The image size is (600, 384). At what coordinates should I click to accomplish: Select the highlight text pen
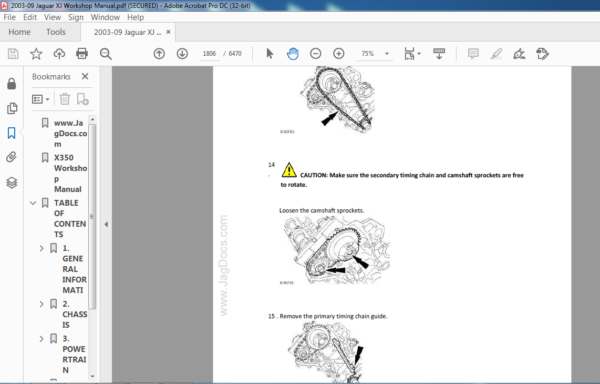click(496, 54)
